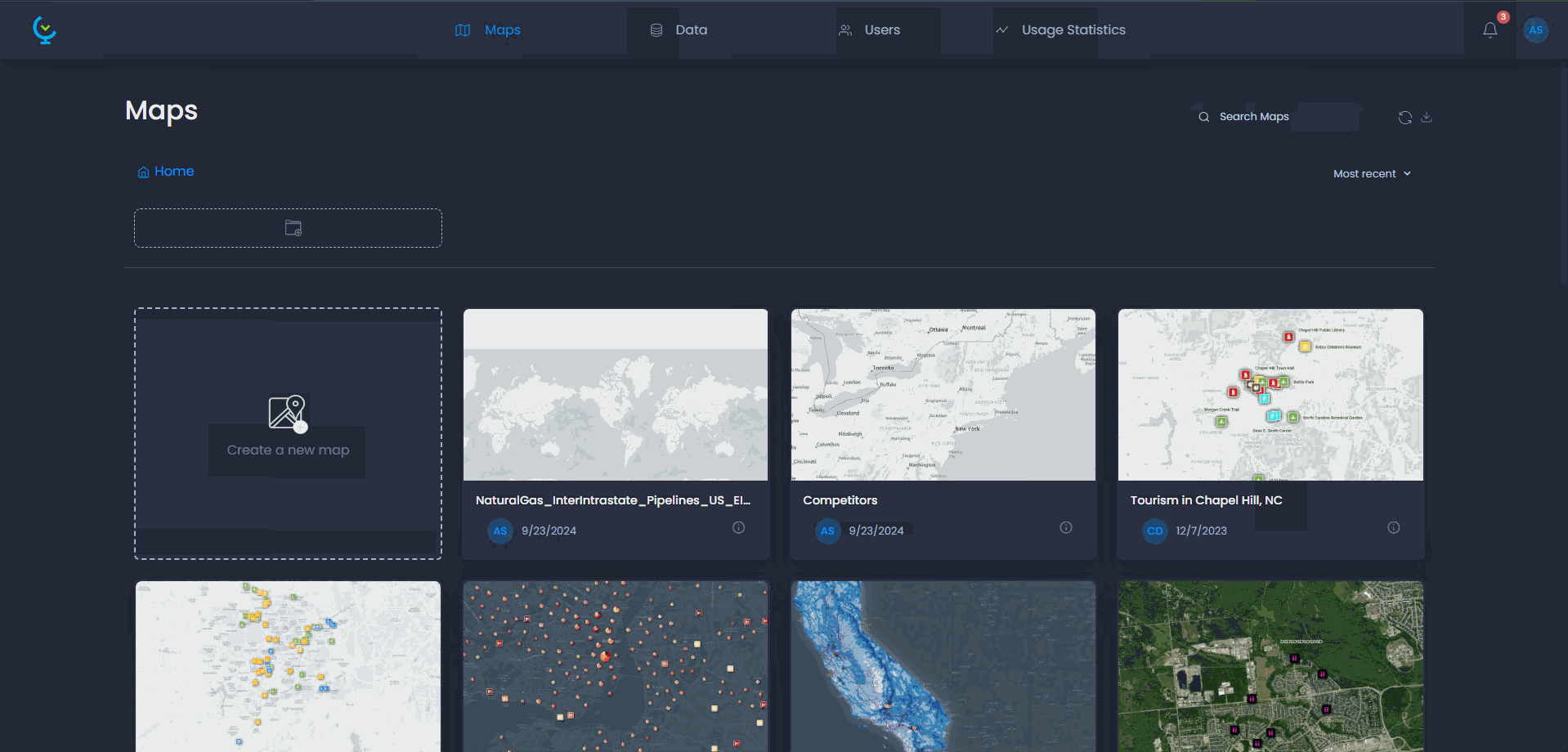Image resolution: width=1568 pixels, height=752 pixels.
Task: Open the Competitors map thumbnail
Action: pyautogui.click(x=943, y=395)
